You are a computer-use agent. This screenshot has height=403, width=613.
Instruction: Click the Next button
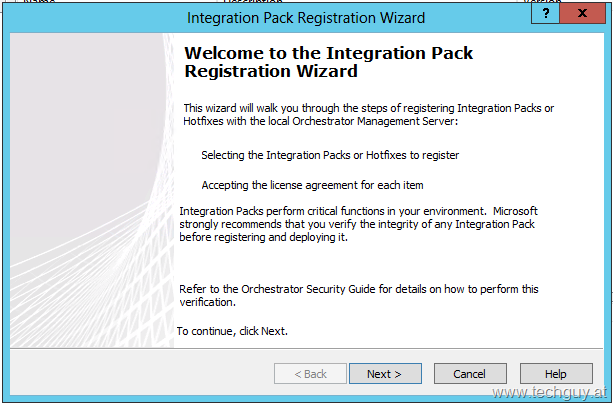click(384, 374)
